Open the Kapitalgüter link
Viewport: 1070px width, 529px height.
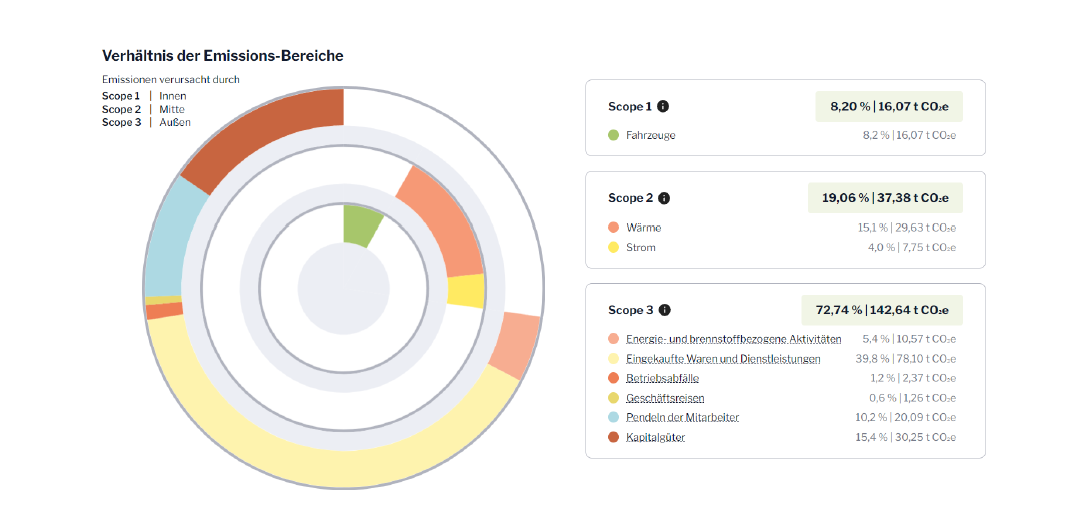click(x=655, y=437)
